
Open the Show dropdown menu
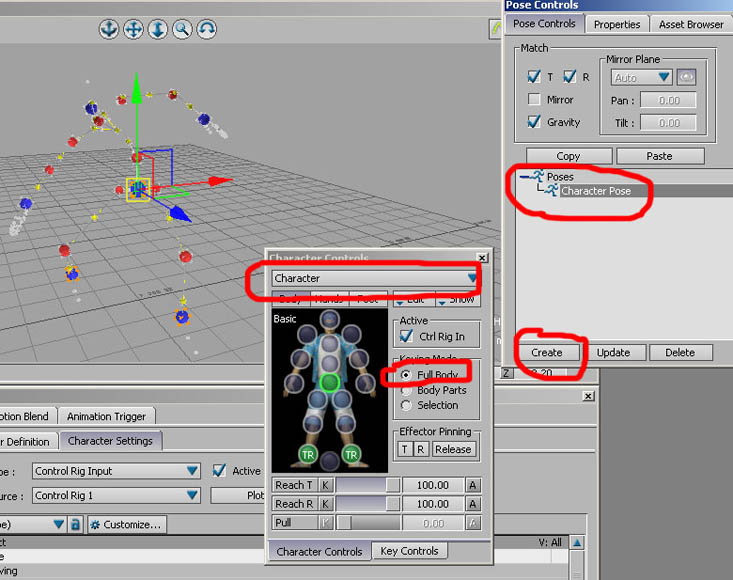click(x=458, y=300)
